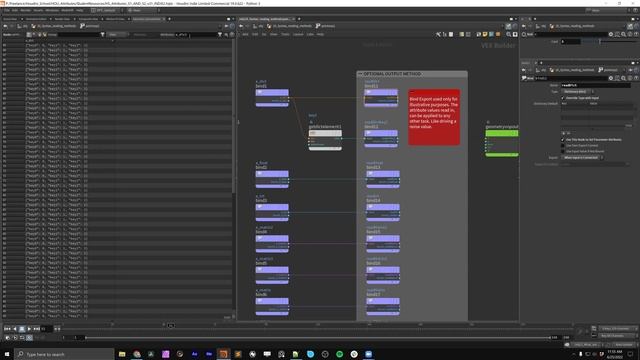
Task: Click back arrow in the network editor path bar
Action: [x=241, y=26]
